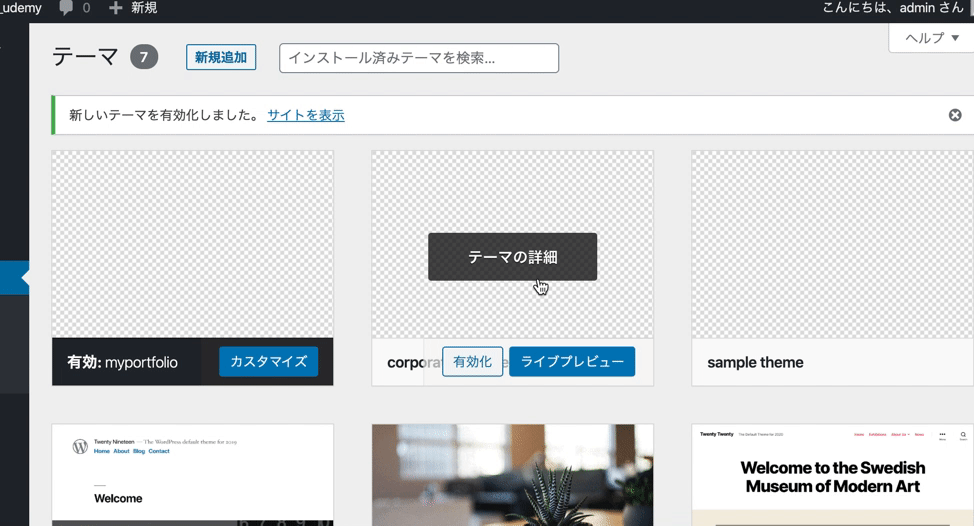Screen dimensions: 974x526
Task: Dismiss the theme activated notice
Action: (x=955, y=115)
